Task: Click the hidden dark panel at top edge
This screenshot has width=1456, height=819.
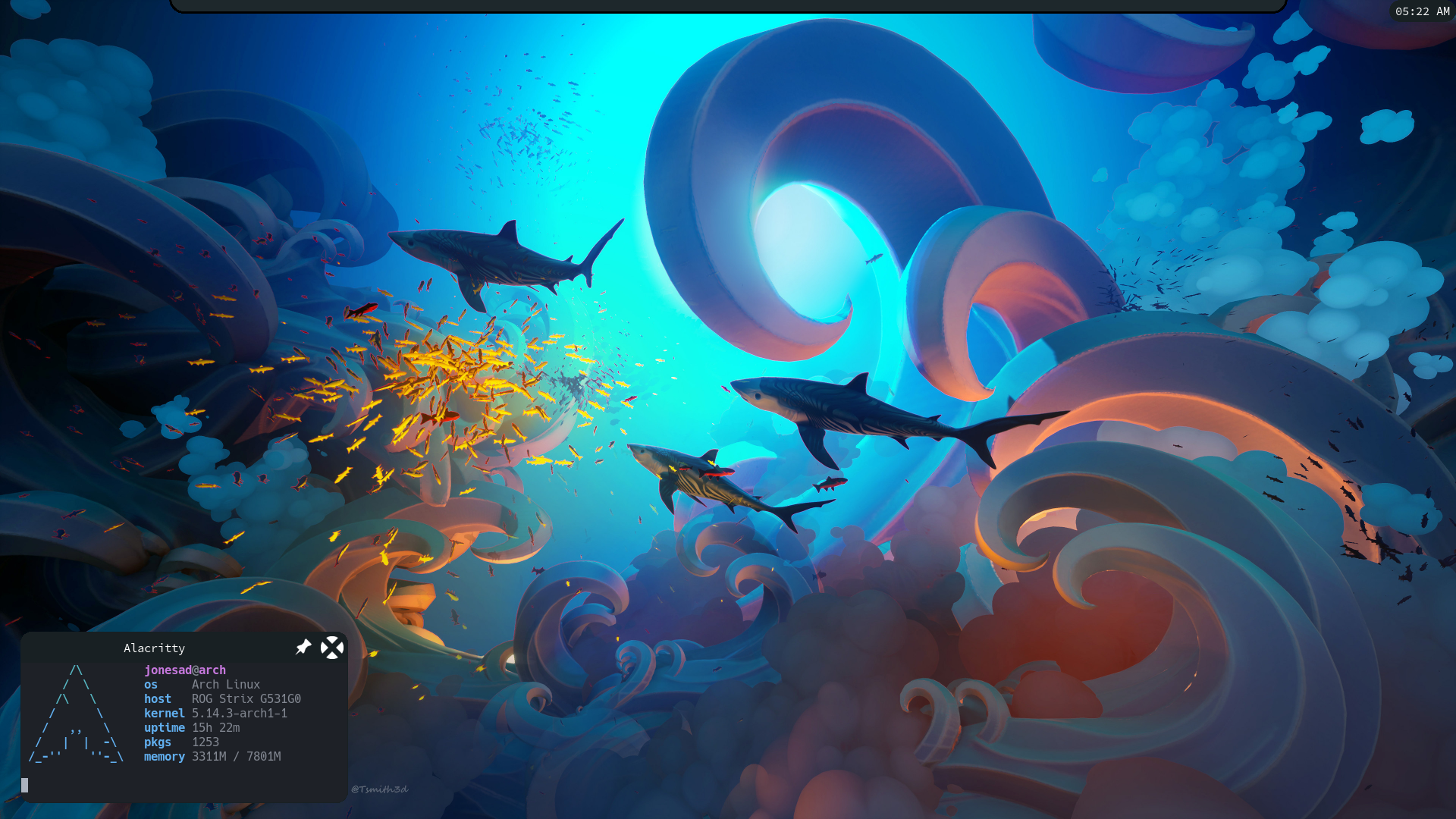Action: coord(728,5)
